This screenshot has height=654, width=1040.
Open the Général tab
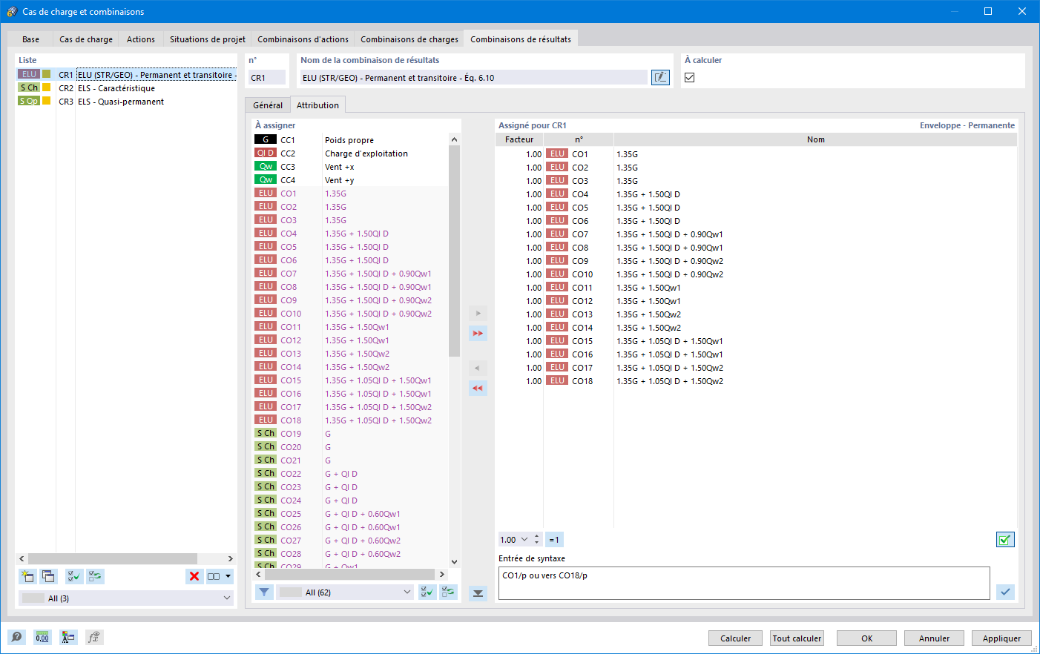(268, 105)
